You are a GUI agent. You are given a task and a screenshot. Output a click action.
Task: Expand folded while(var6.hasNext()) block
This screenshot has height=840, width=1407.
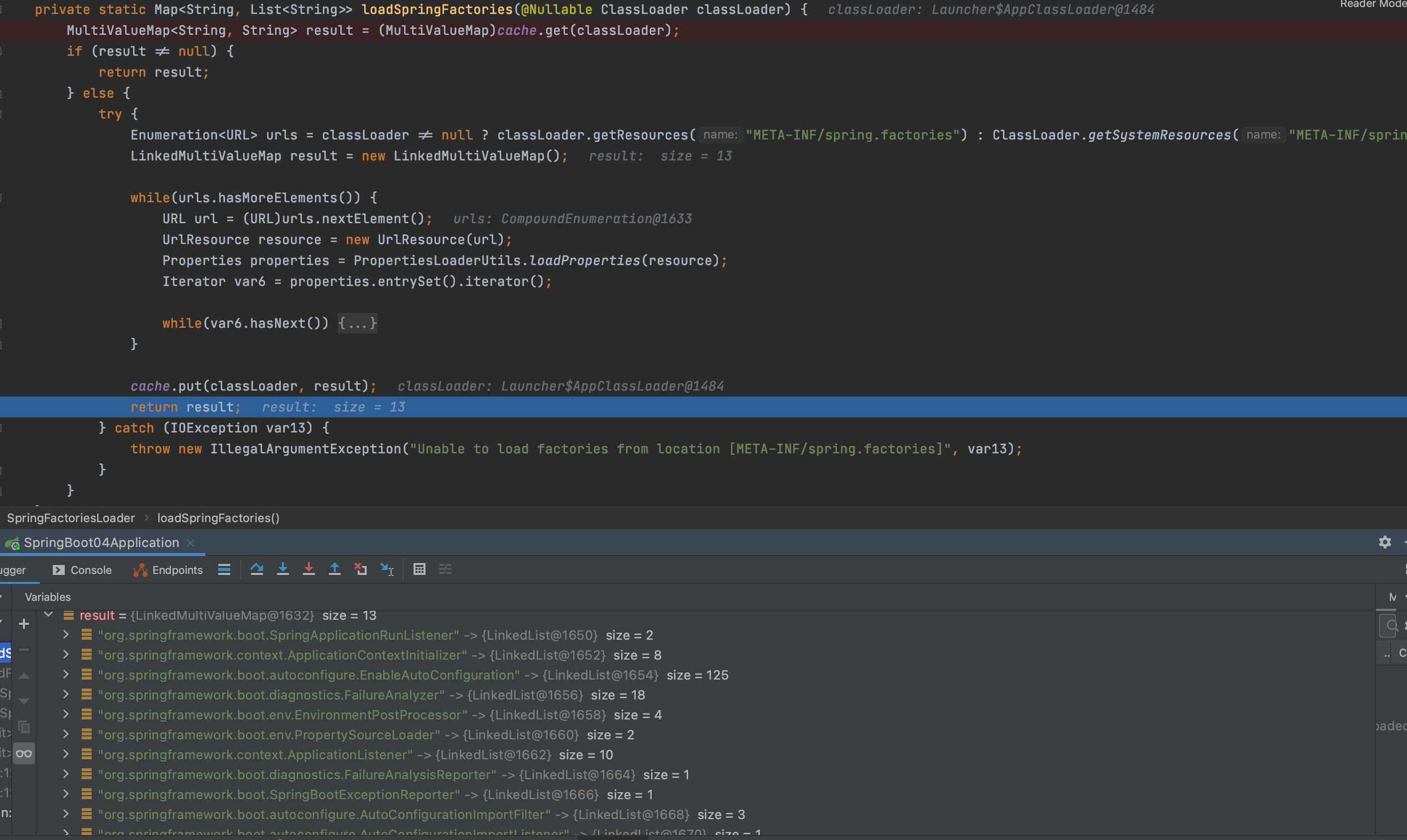[x=357, y=323]
